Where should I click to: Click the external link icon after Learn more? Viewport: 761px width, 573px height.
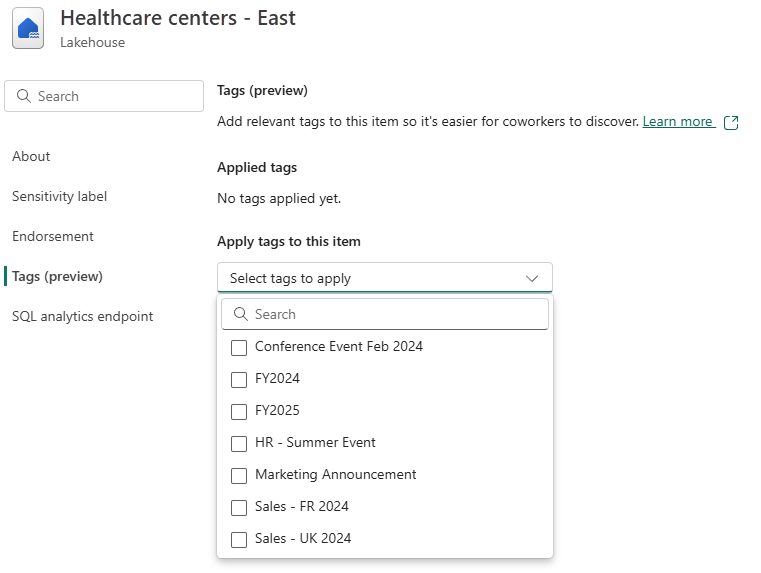731,122
